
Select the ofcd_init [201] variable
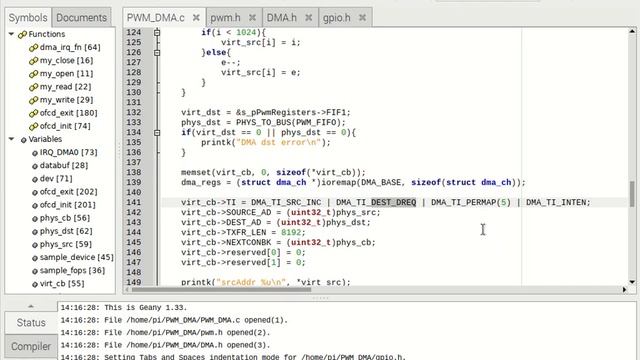(67, 204)
